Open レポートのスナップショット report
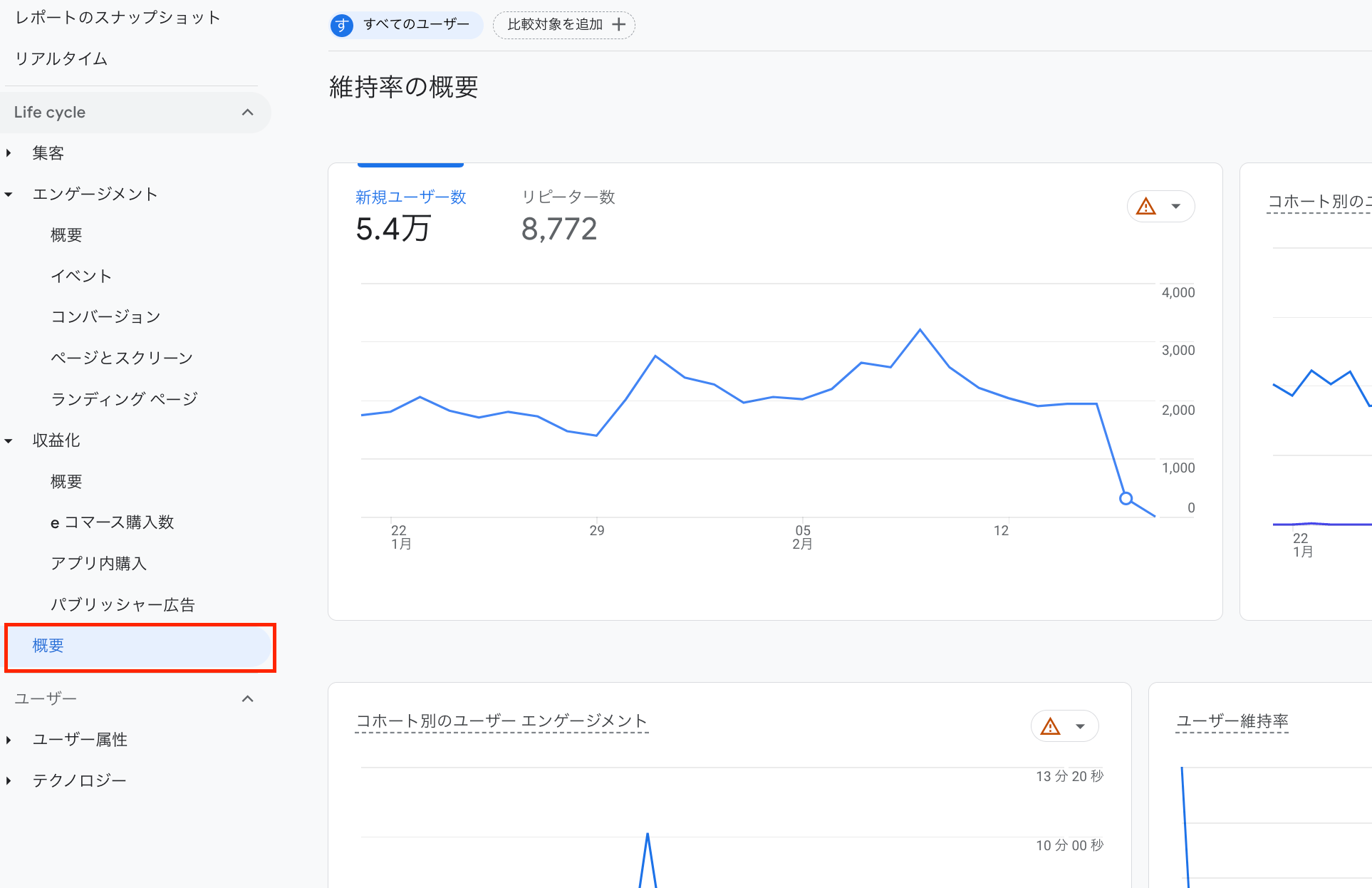The width and height of the screenshot is (1372, 888). click(118, 18)
